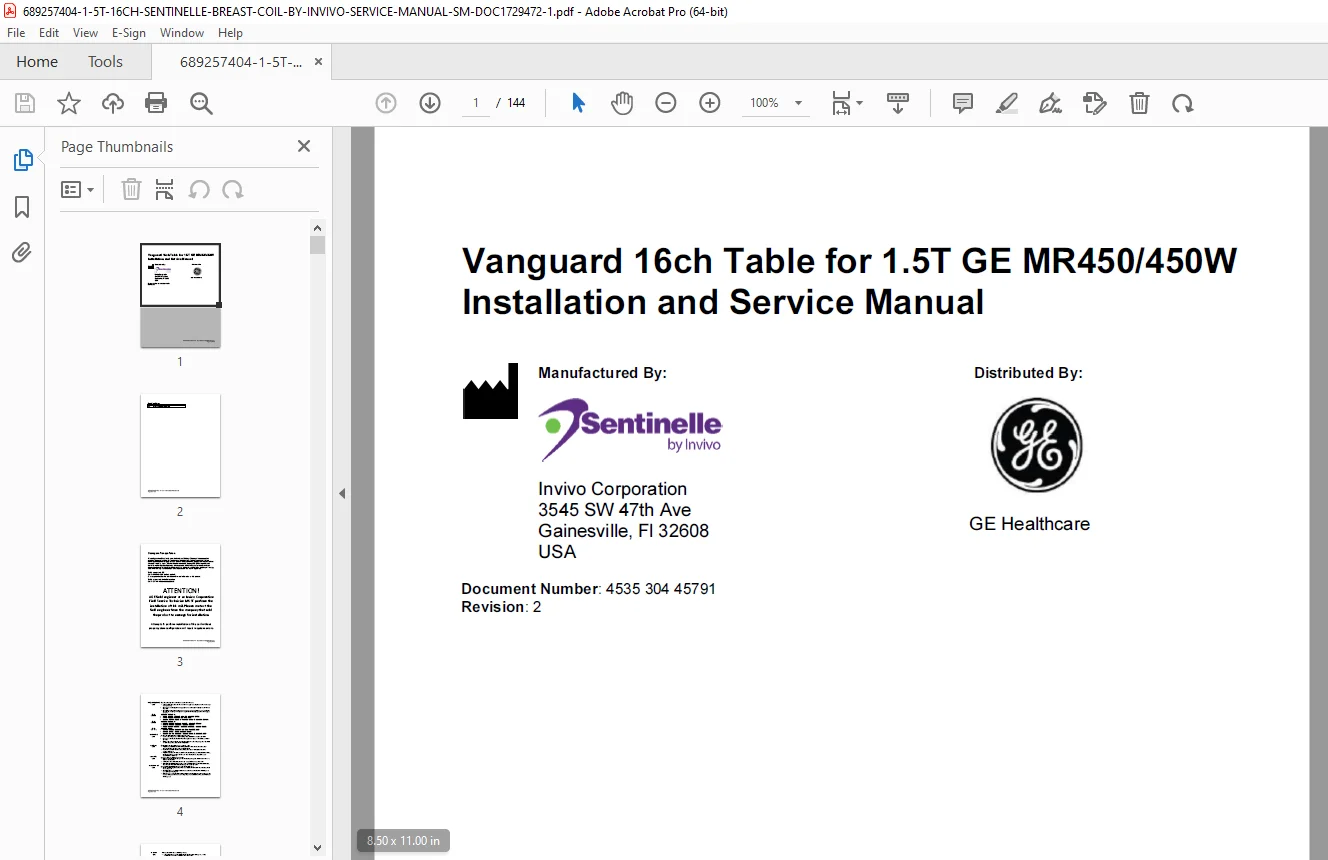1328x860 pixels.
Task: Click the "Revision" label in the page
Action: pos(493,607)
